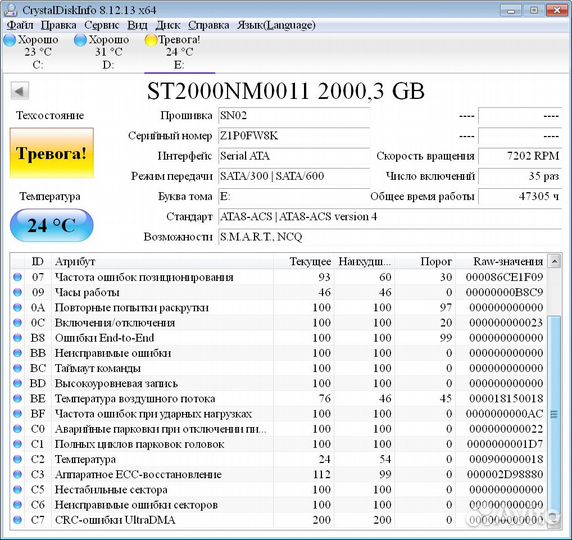Click status dot of attribute C5 row

(18, 489)
